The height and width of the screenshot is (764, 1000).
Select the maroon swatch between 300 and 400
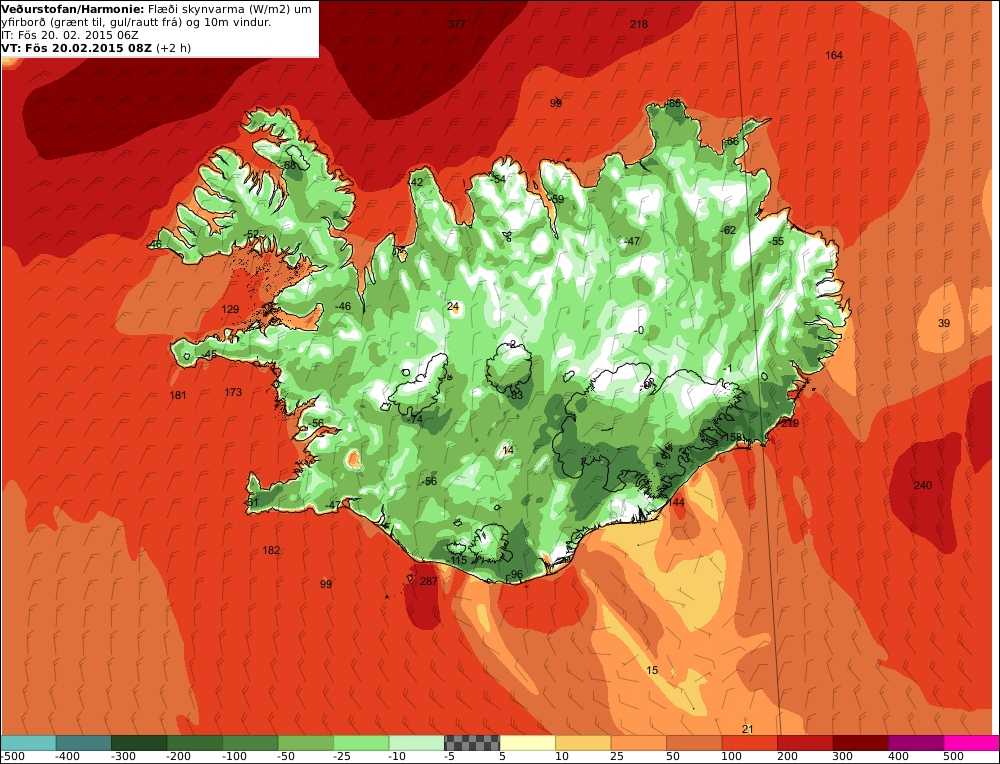[860, 743]
